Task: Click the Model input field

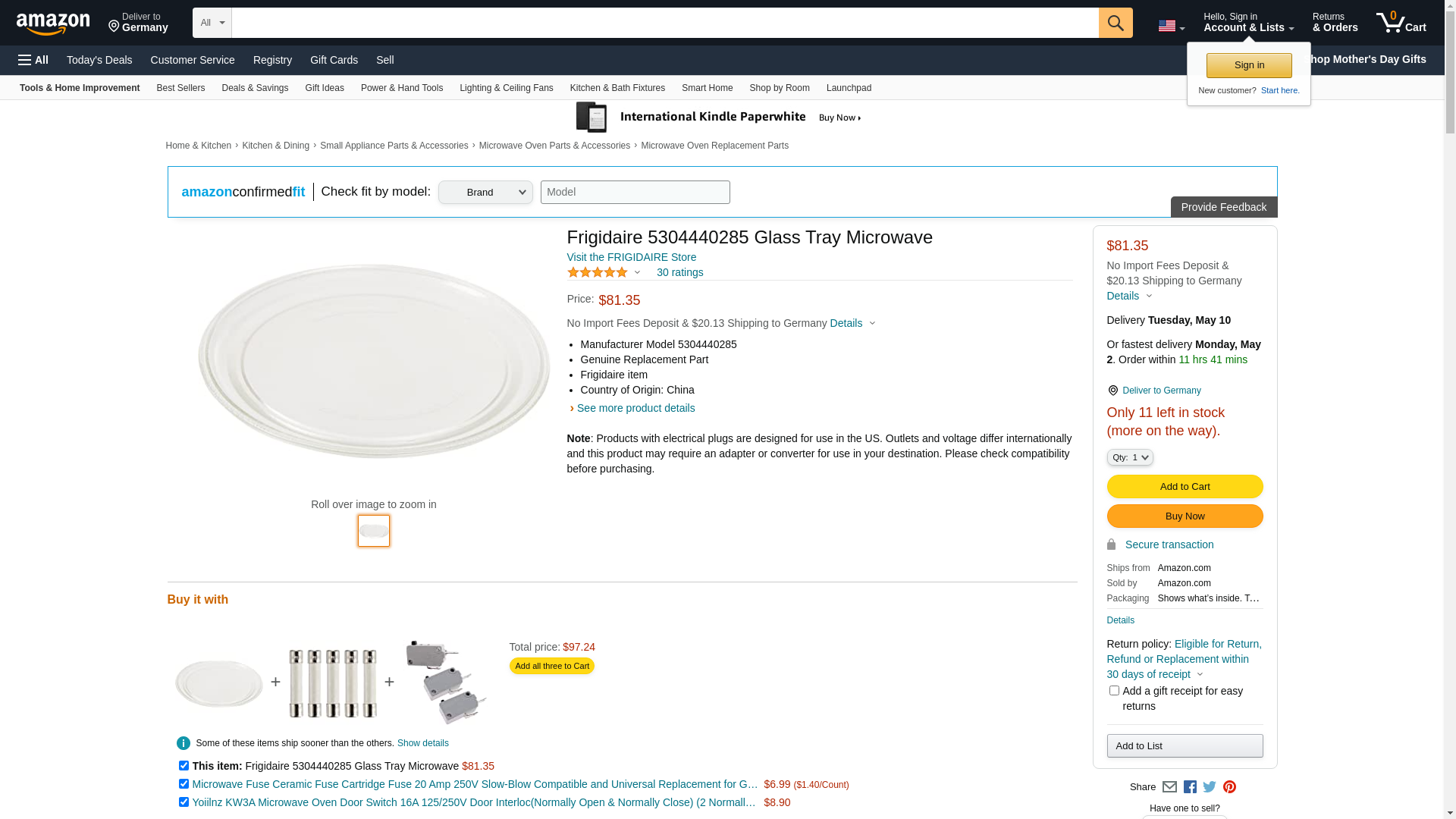Action: coord(635,193)
